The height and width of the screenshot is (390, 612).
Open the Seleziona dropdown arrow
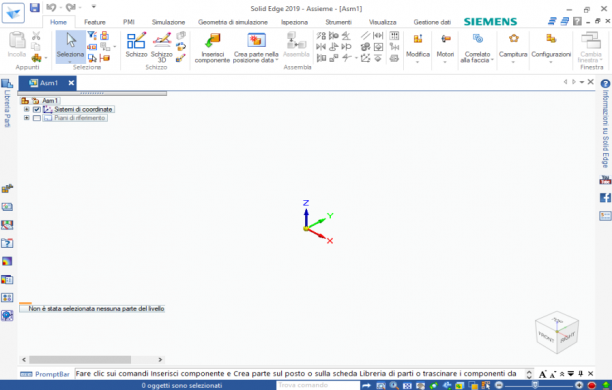pos(70,62)
